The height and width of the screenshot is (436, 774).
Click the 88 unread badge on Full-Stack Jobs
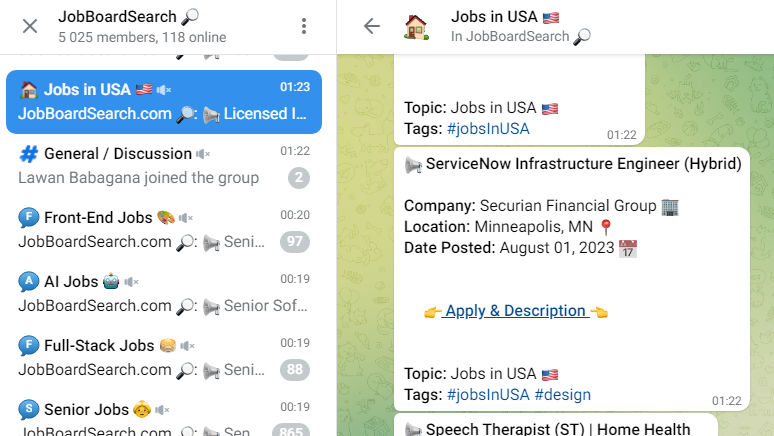[x=295, y=370]
